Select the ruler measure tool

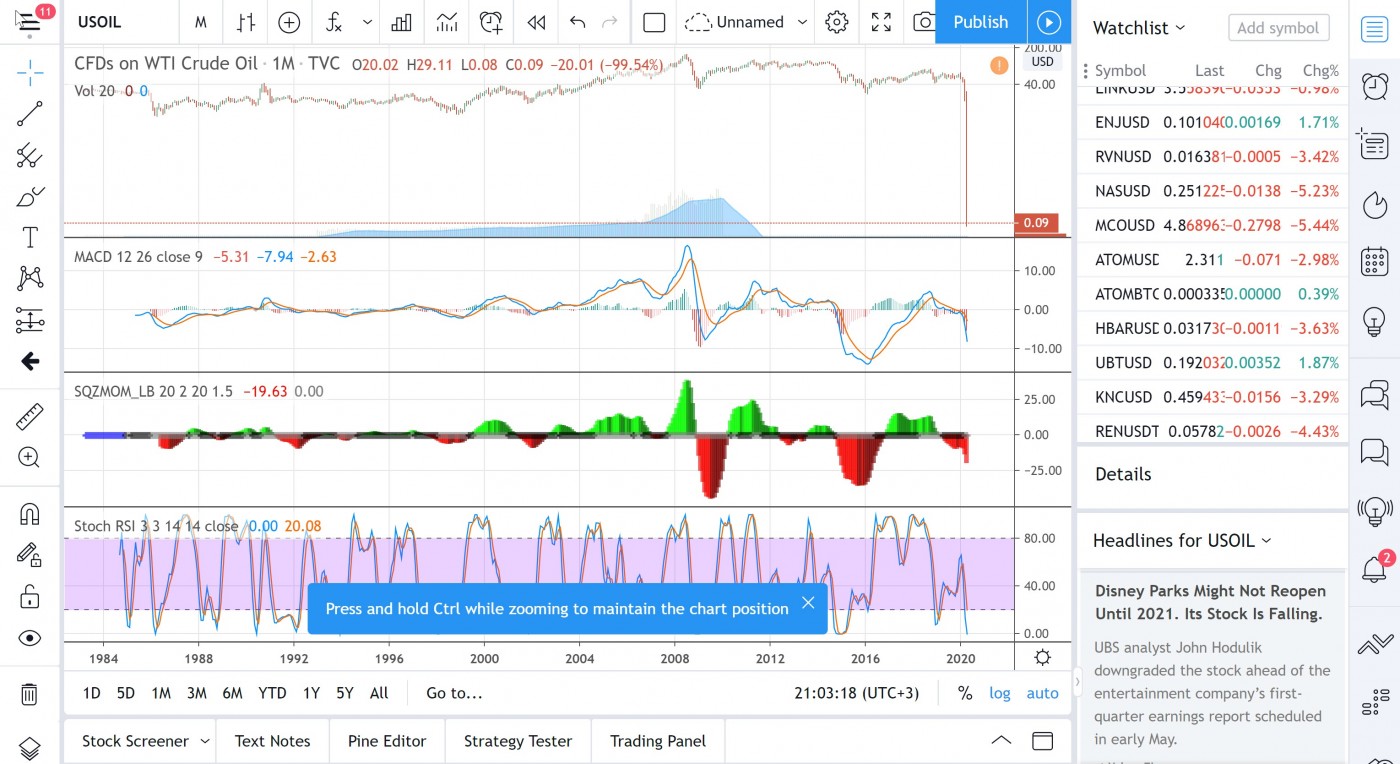[x=30, y=416]
